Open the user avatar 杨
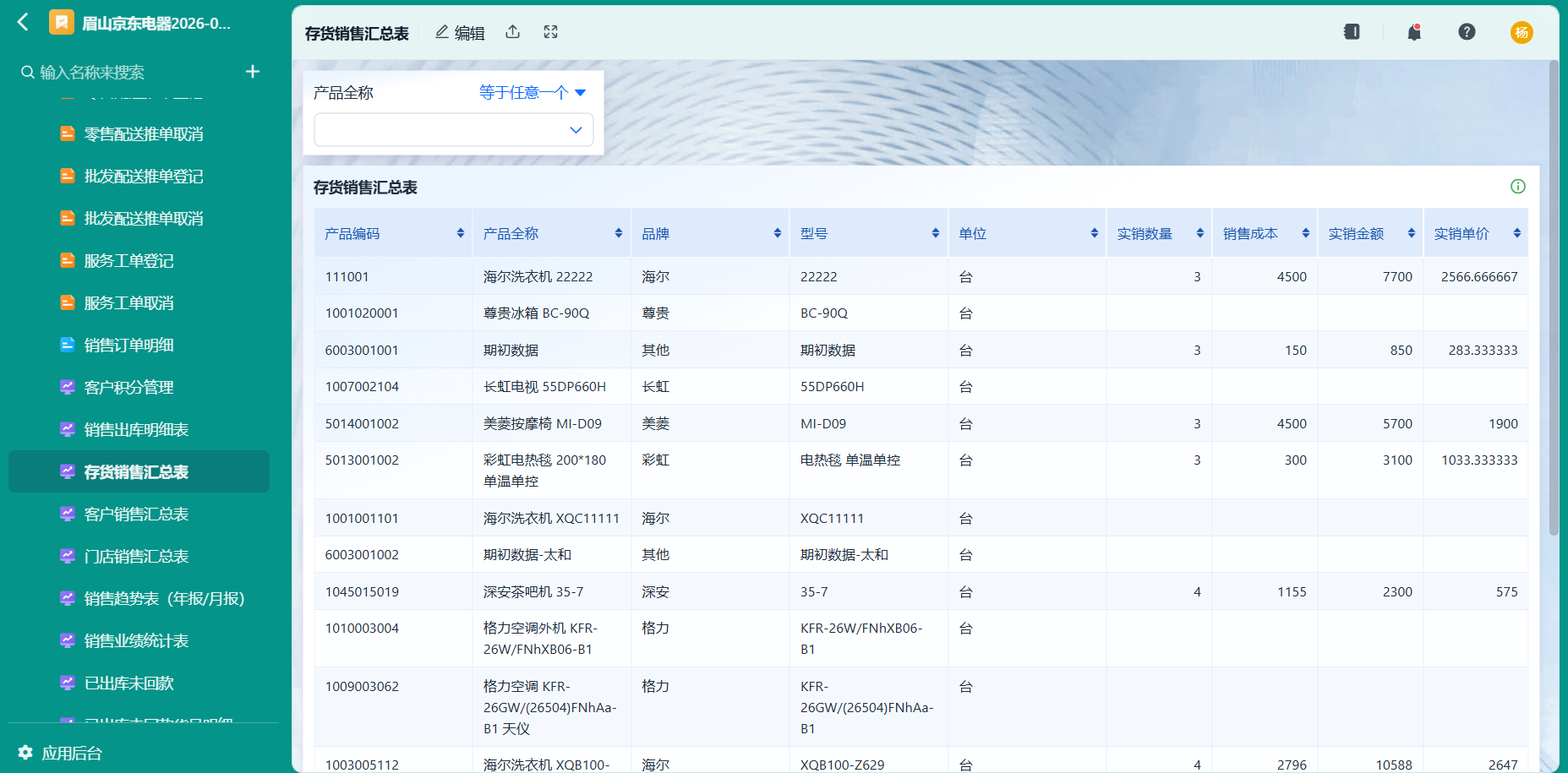 pos(1522,32)
